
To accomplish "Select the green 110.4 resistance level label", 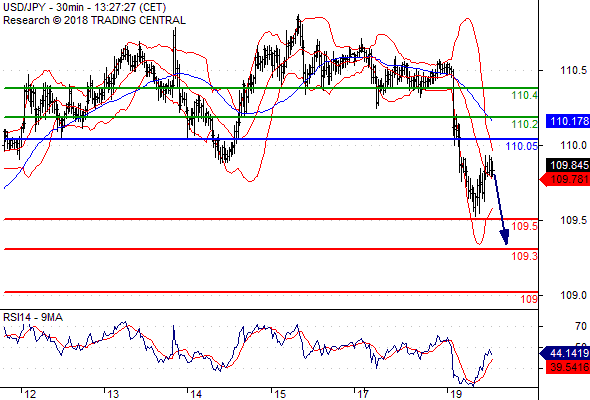I will pos(525,95).
